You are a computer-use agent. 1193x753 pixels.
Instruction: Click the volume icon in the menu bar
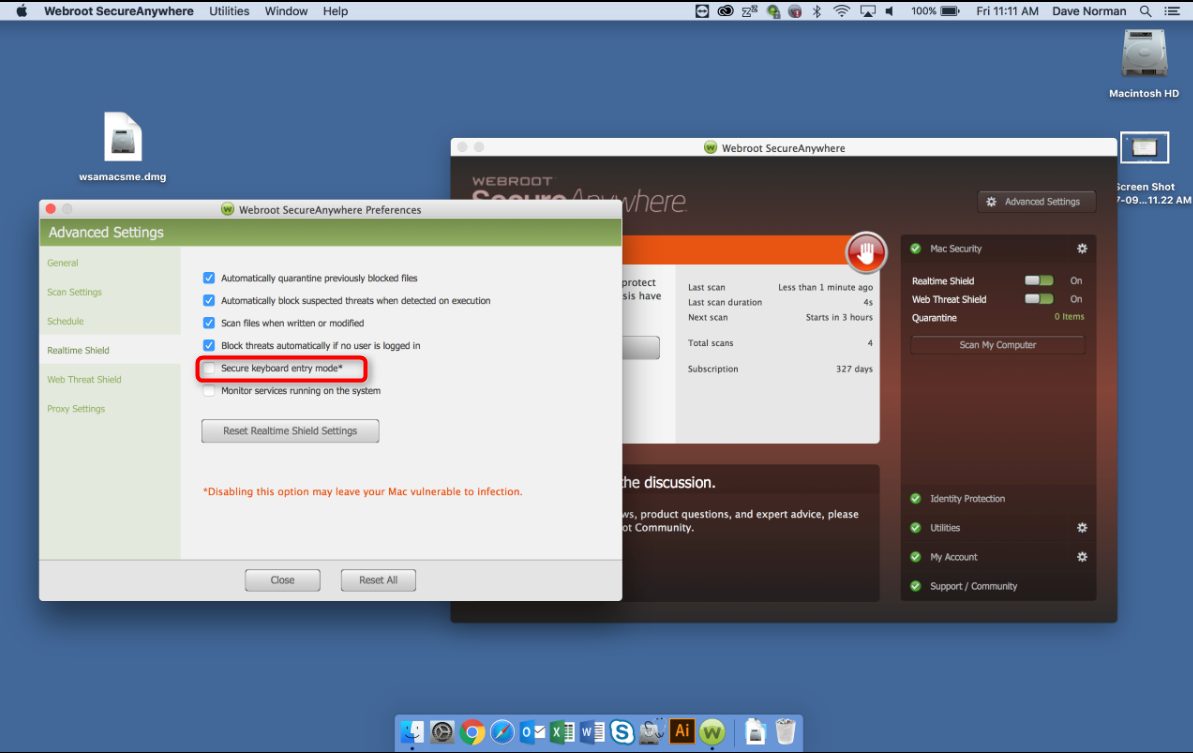tap(889, 11)
